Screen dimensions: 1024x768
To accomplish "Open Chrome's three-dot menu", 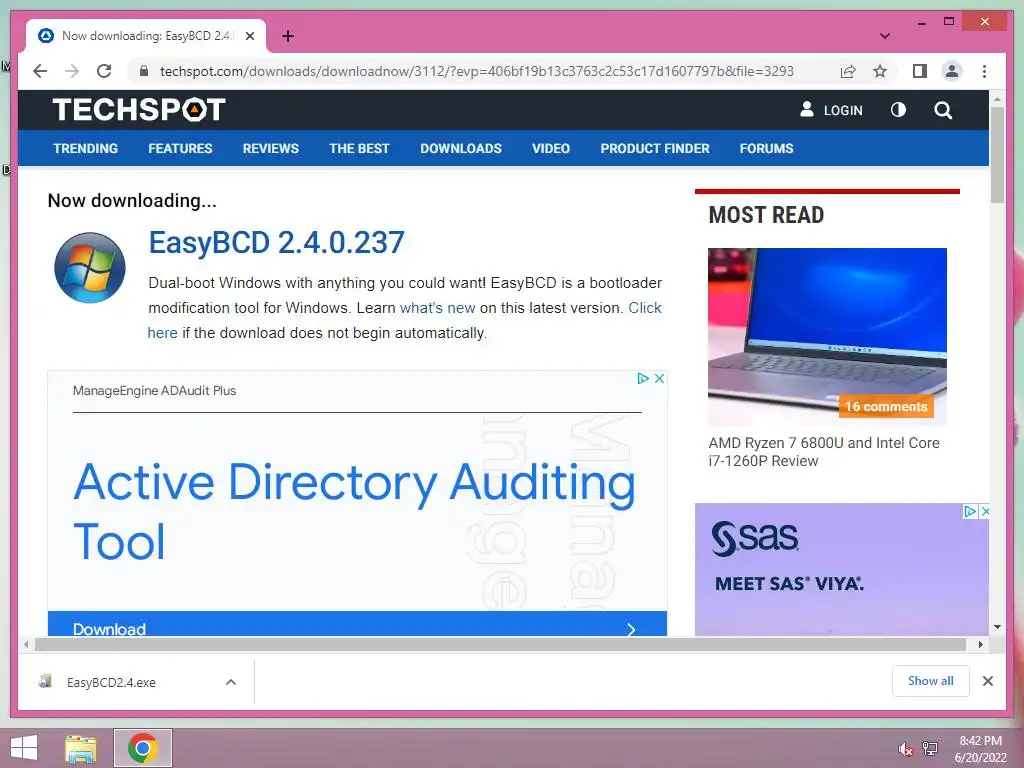I will click(984, 71).
